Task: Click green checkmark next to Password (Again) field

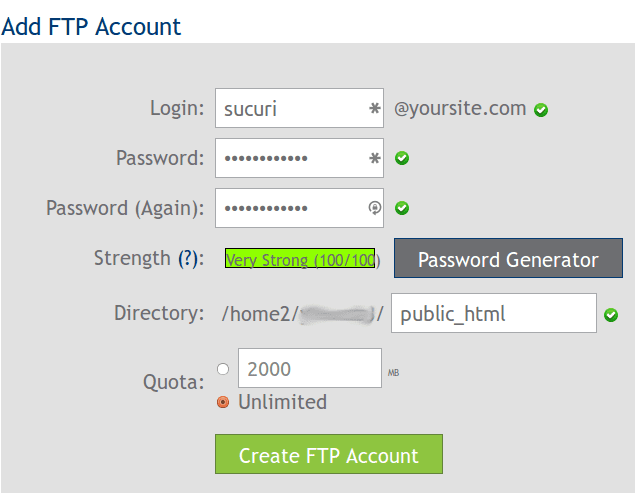Action: 402,208
